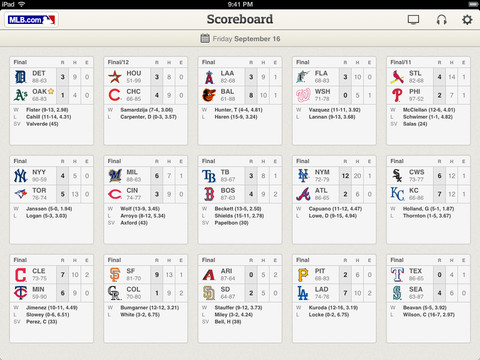
Task: Tap the Toronto Blue Jays logo
Action: click(x=20, y=194)
